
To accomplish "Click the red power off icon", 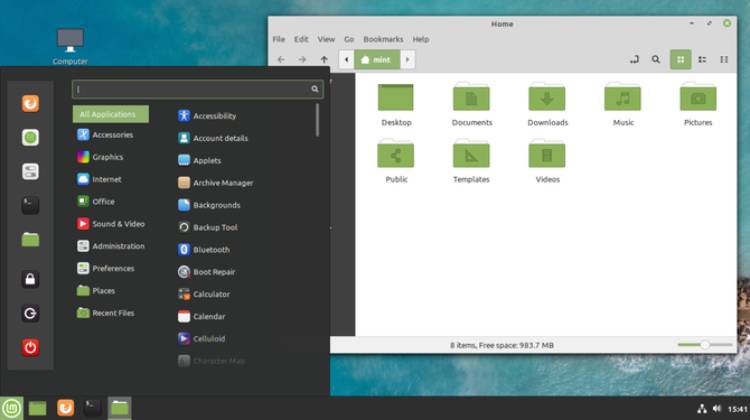I will pos(30,347).
